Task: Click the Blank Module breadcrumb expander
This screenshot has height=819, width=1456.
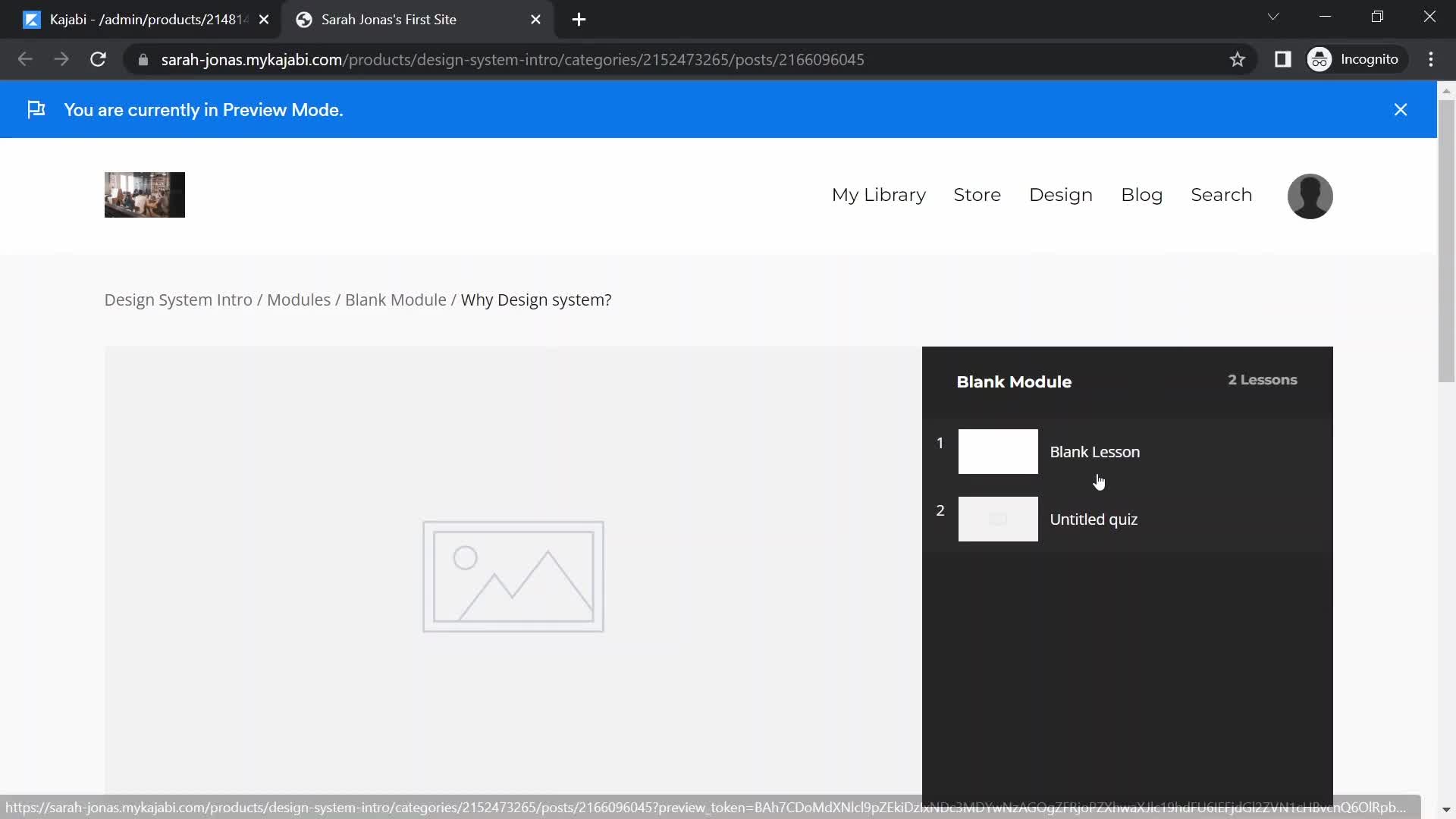Action: pyautogui.click(x=395, y=299)
